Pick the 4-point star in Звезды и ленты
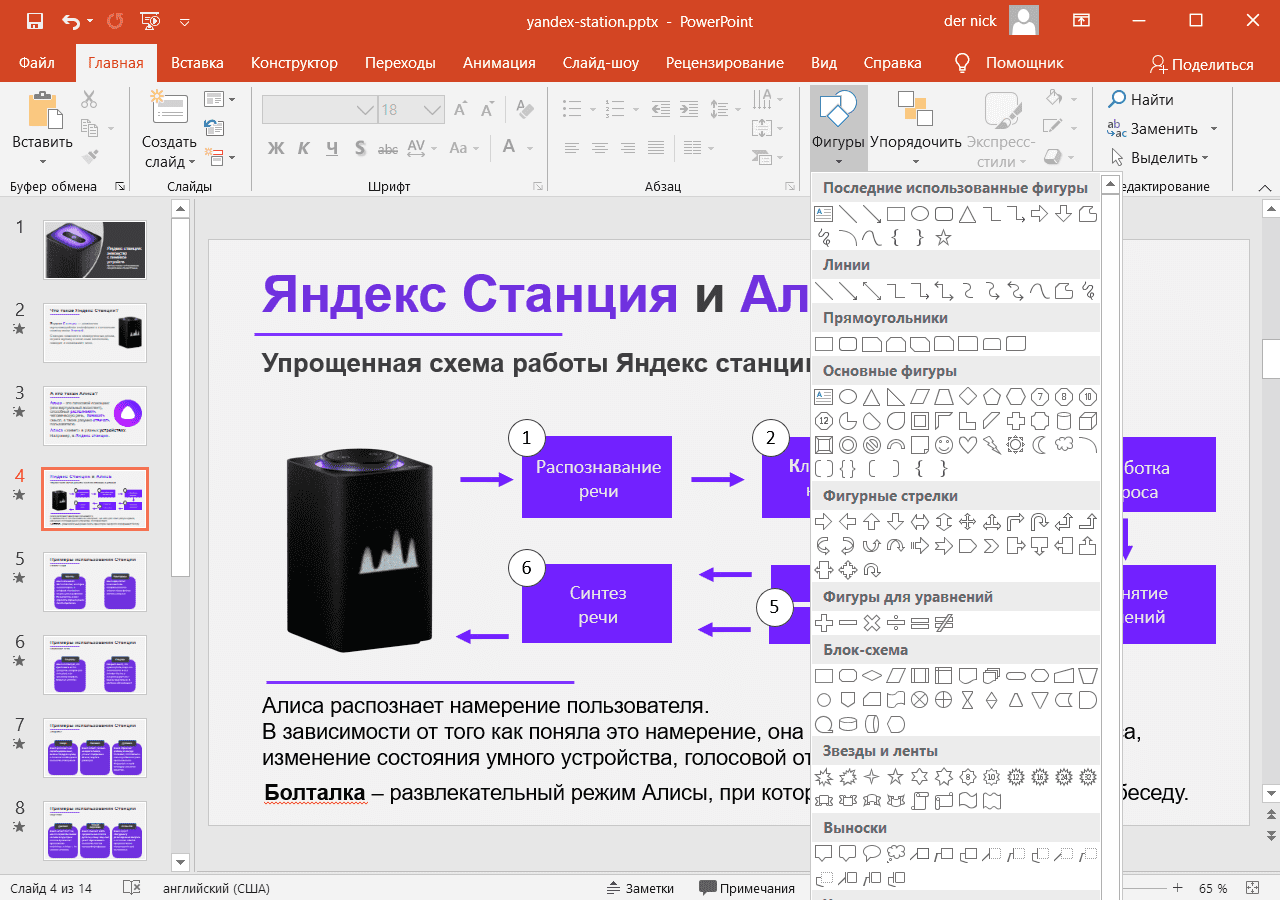This screenshot has height=900, width=1280. (872, 777)
